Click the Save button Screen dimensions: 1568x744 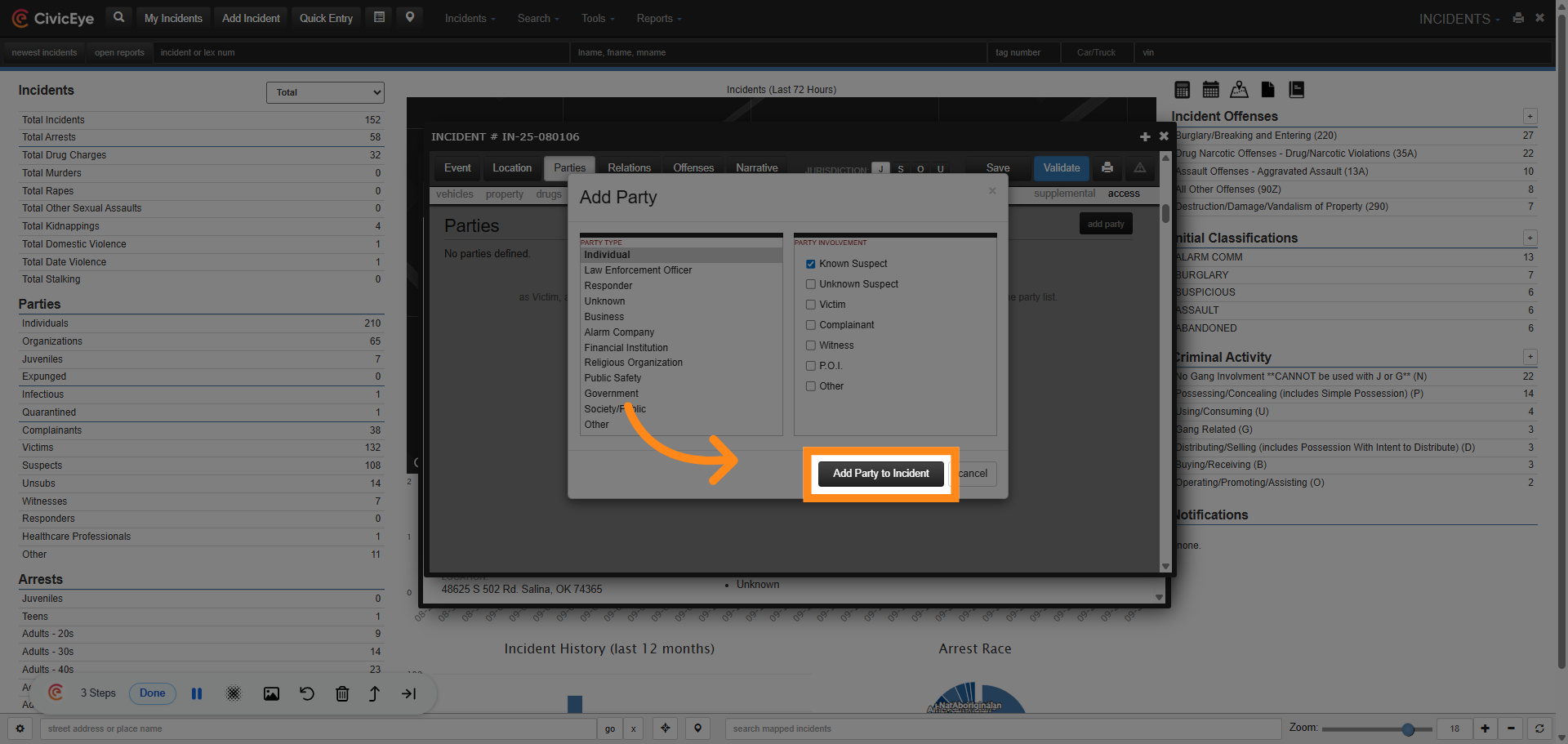click(x=998, y=168)
